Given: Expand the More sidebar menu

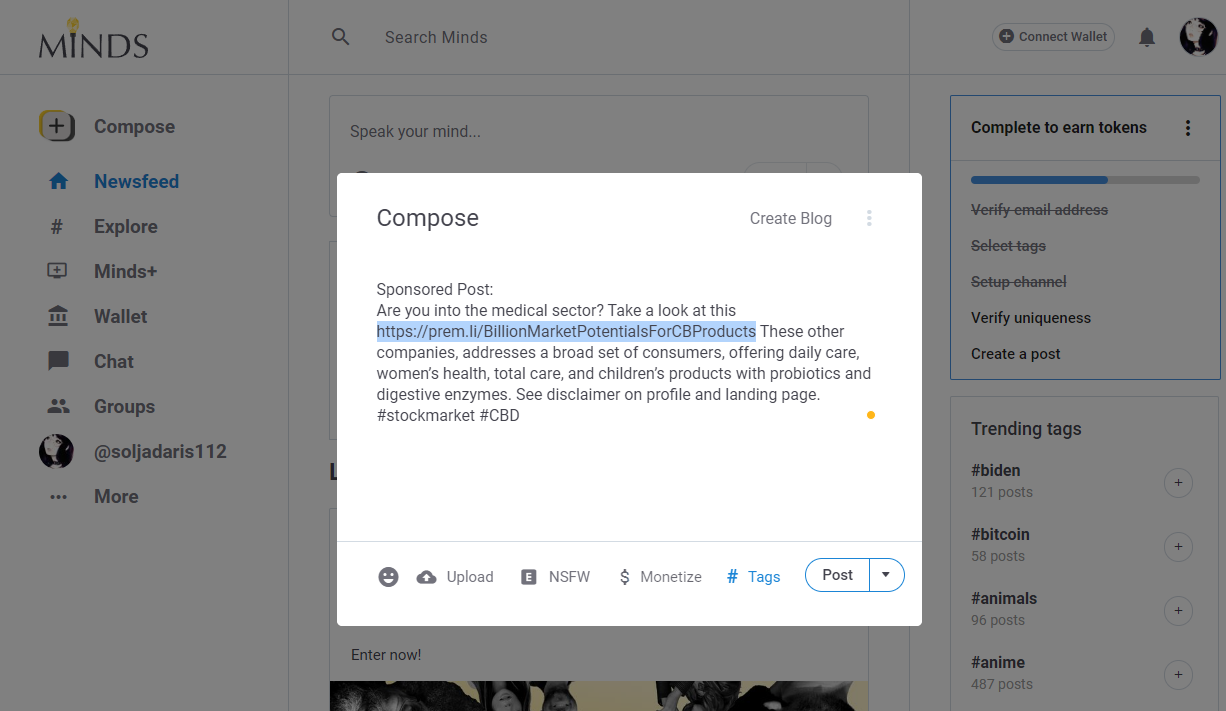Looking at the screenshot, I should tap(115, 497).
